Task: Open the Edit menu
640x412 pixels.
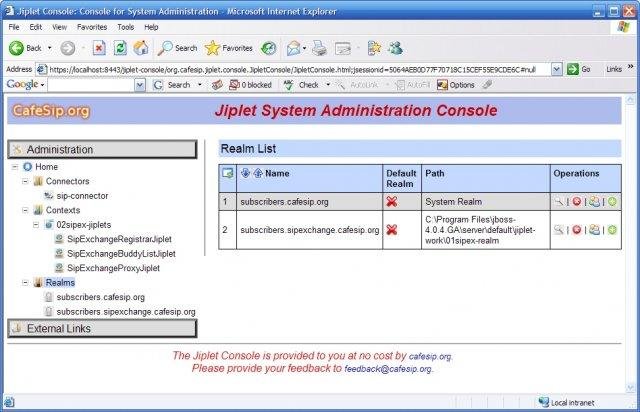Action: (x=36, y=27)
